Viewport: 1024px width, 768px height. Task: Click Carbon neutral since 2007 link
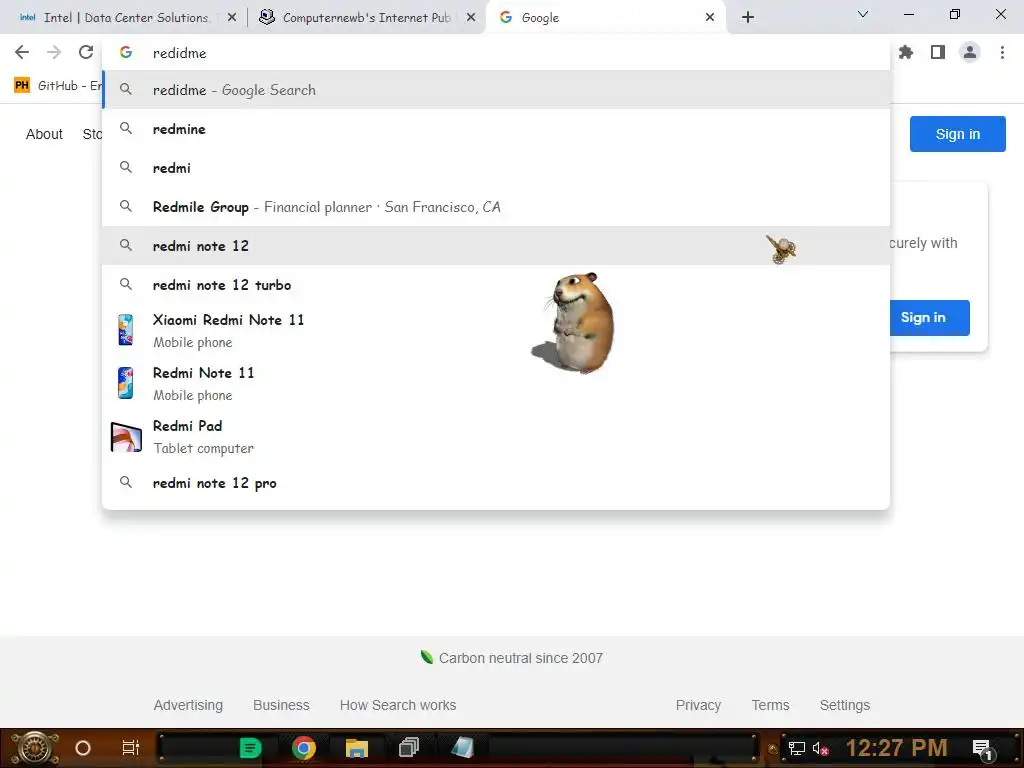512,658
